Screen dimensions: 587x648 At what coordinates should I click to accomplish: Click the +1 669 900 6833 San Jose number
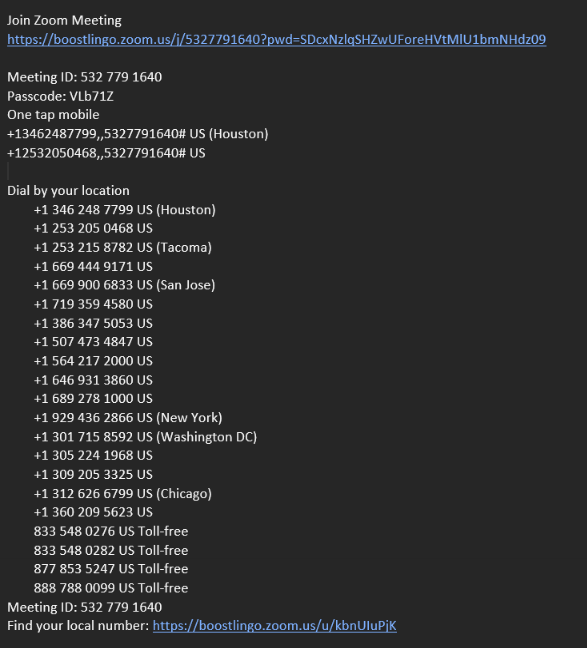click(124, 285)
